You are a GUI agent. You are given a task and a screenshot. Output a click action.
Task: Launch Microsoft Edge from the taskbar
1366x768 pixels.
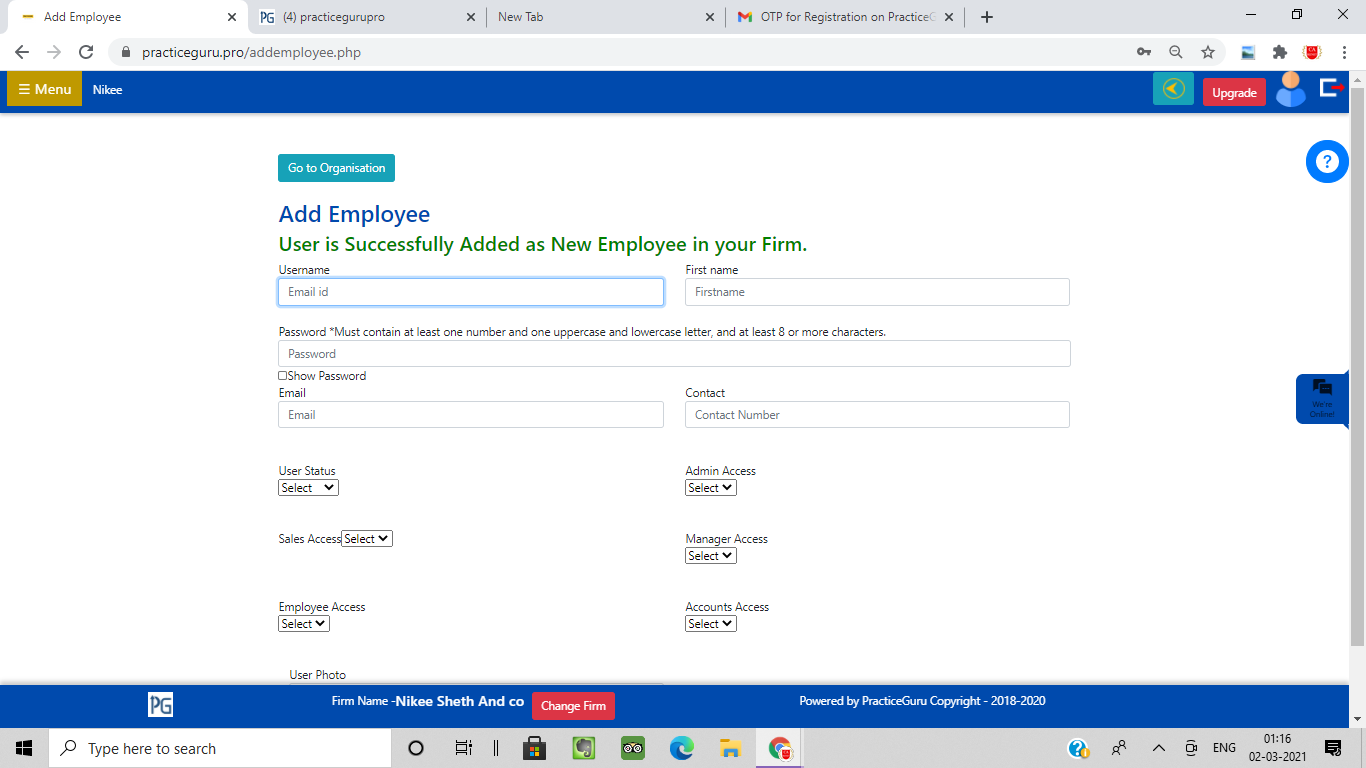click(681, 748)
